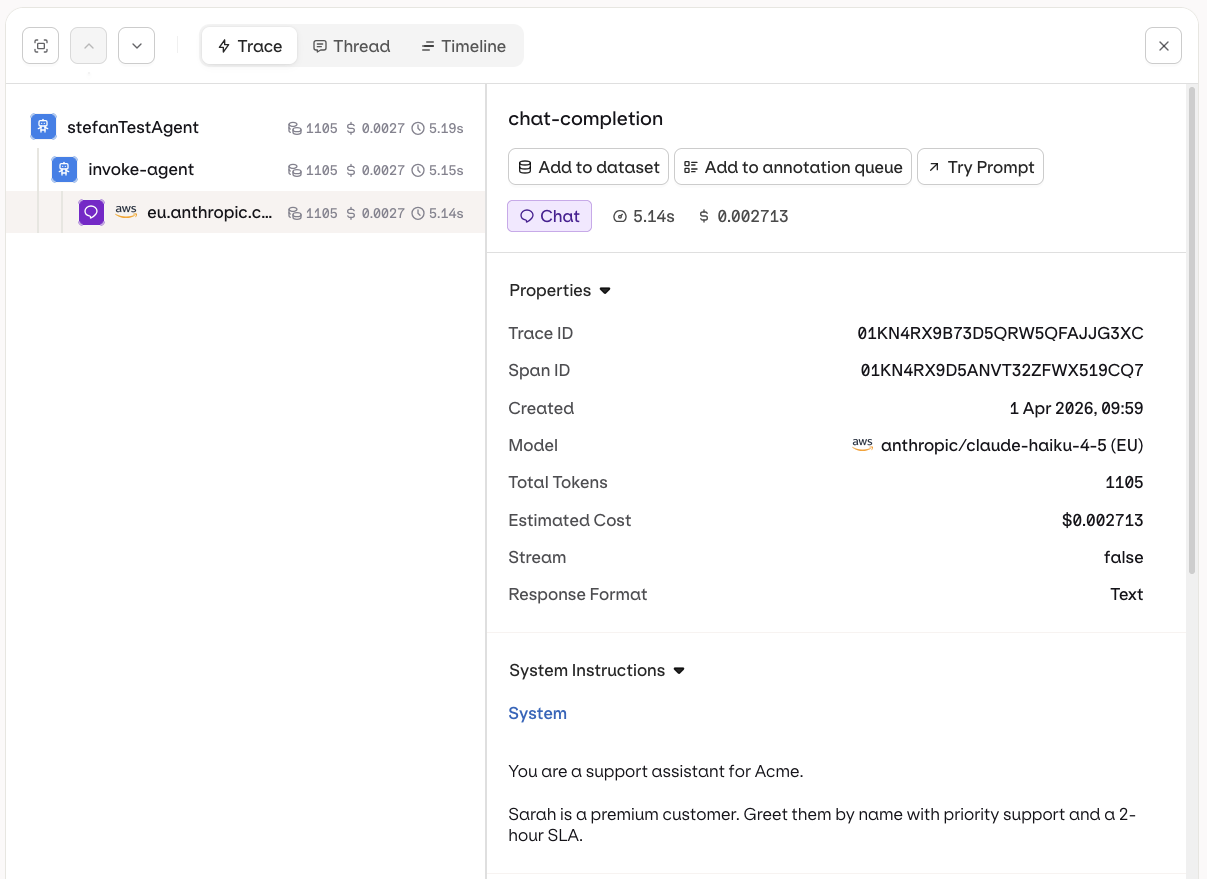The height and width of the screenshot is (879, 1207).
Task: Click the Estimated Cost value $0.002713
Action: pos(1103,520)
